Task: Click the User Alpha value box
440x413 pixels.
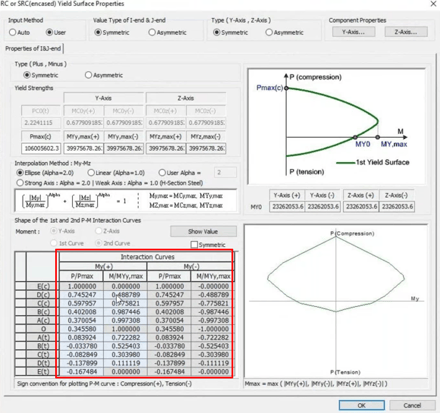Action: pos(225,173)
